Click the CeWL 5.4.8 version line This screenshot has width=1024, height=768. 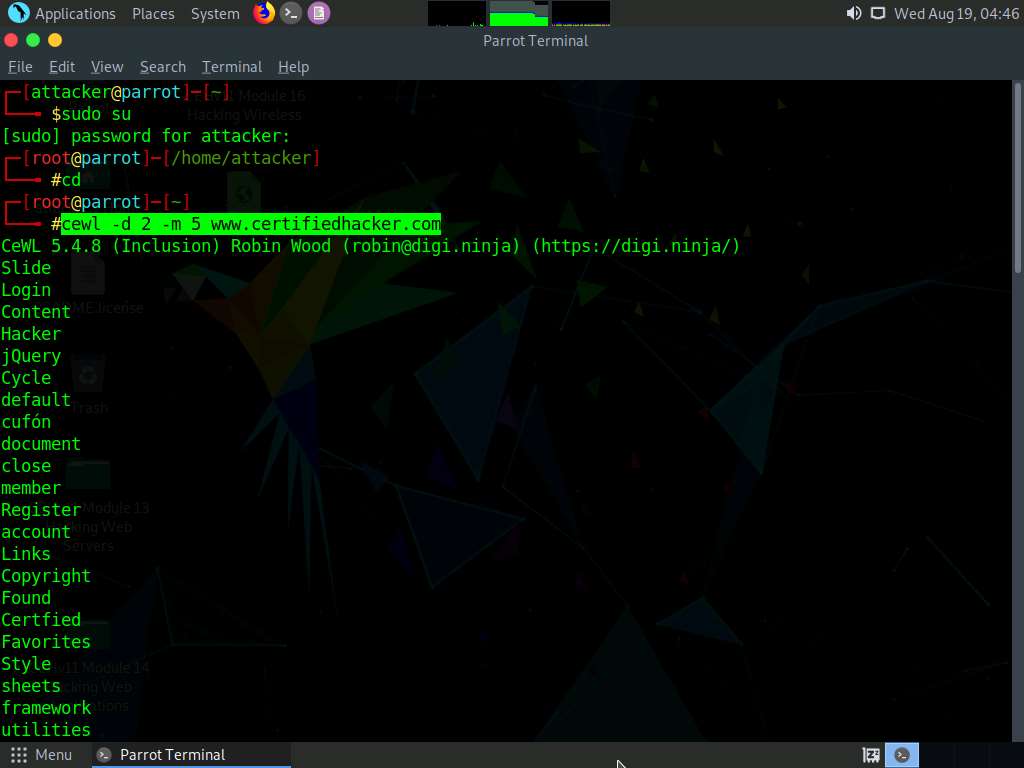coord(370,246)
